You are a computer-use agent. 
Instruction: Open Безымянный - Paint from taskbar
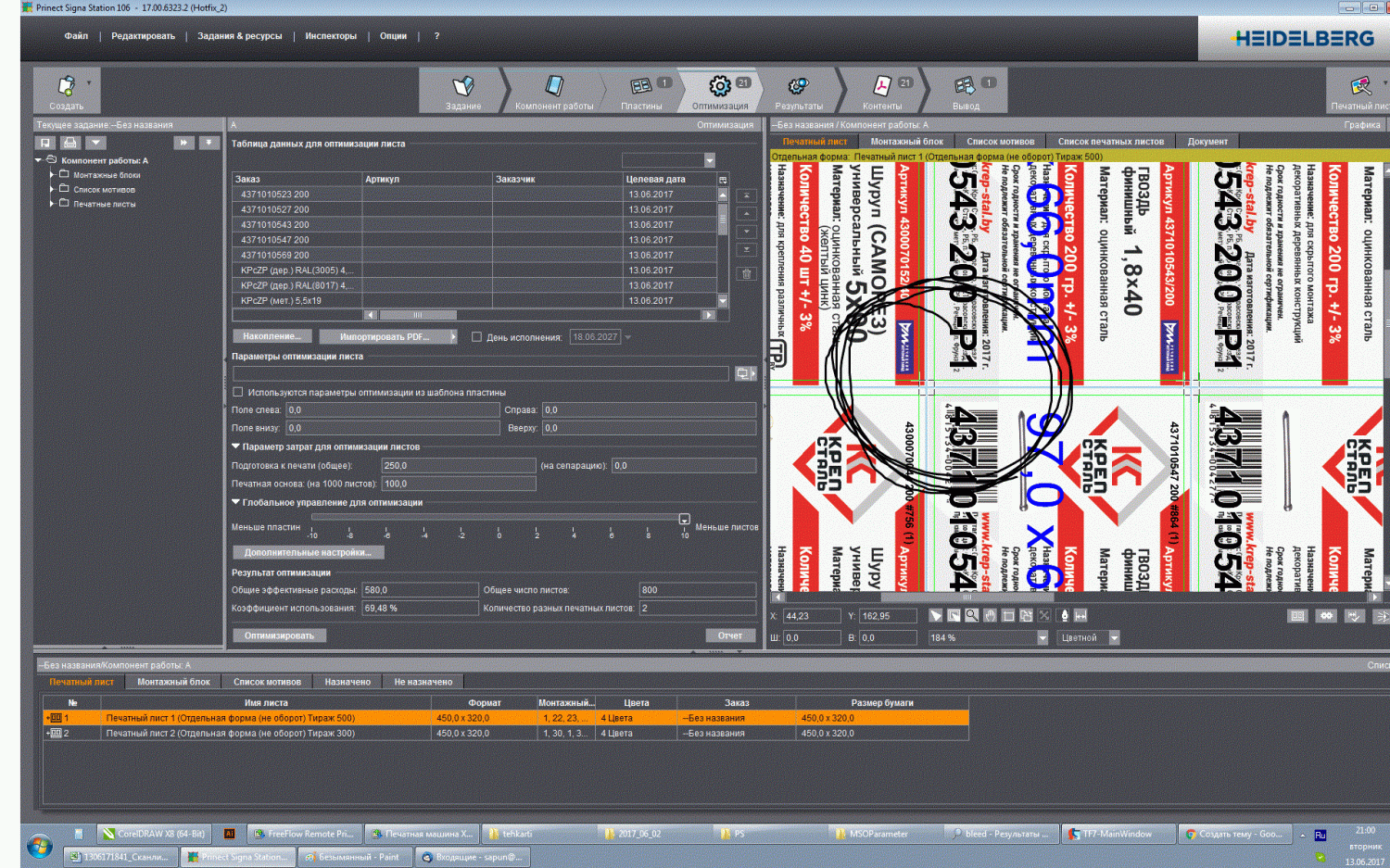pyautogui.click(x=357, y=857)
